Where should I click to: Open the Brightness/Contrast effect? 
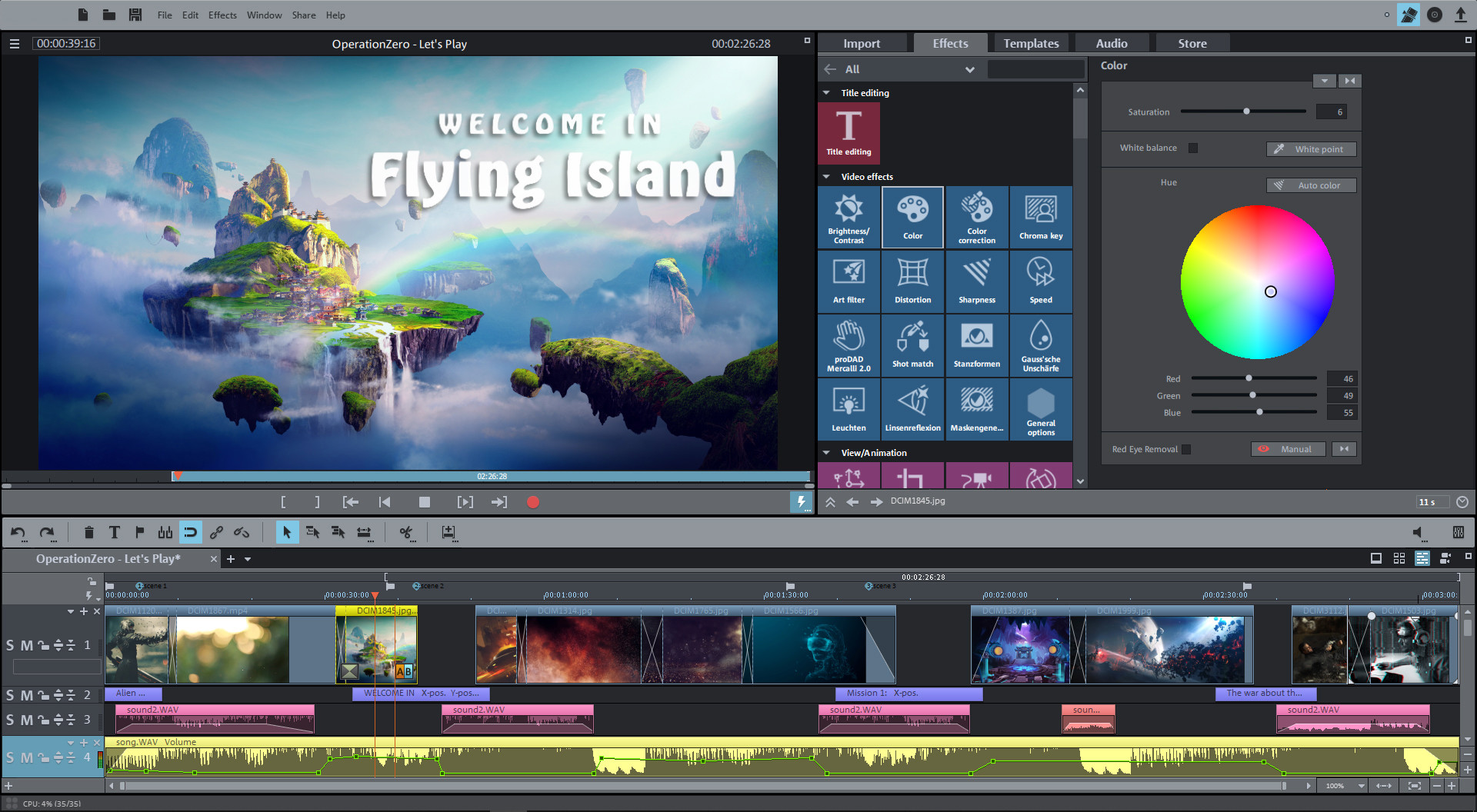tap(849, 217)
